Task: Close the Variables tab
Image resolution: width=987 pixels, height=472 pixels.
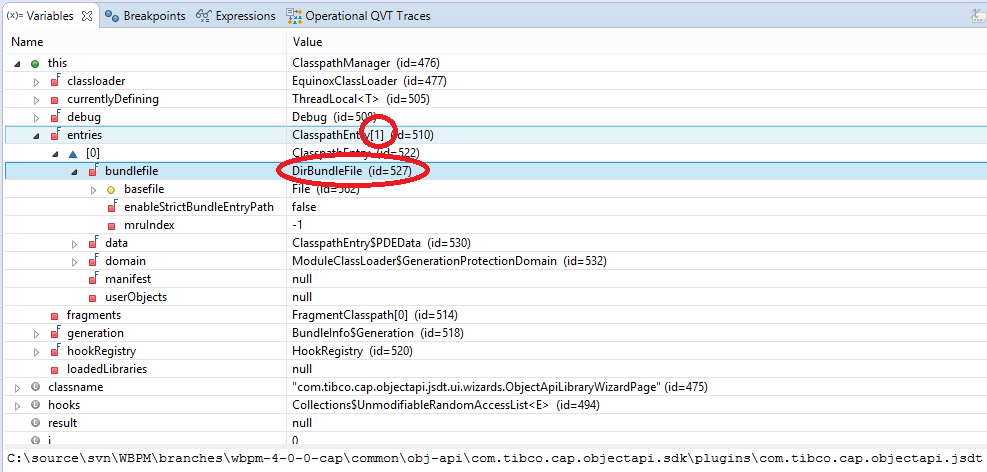Action: [87, 16]
